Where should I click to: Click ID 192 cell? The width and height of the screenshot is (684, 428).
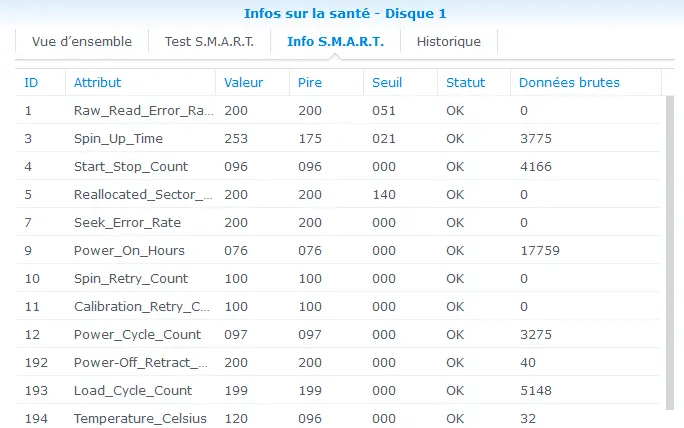(x=36, y=362)
